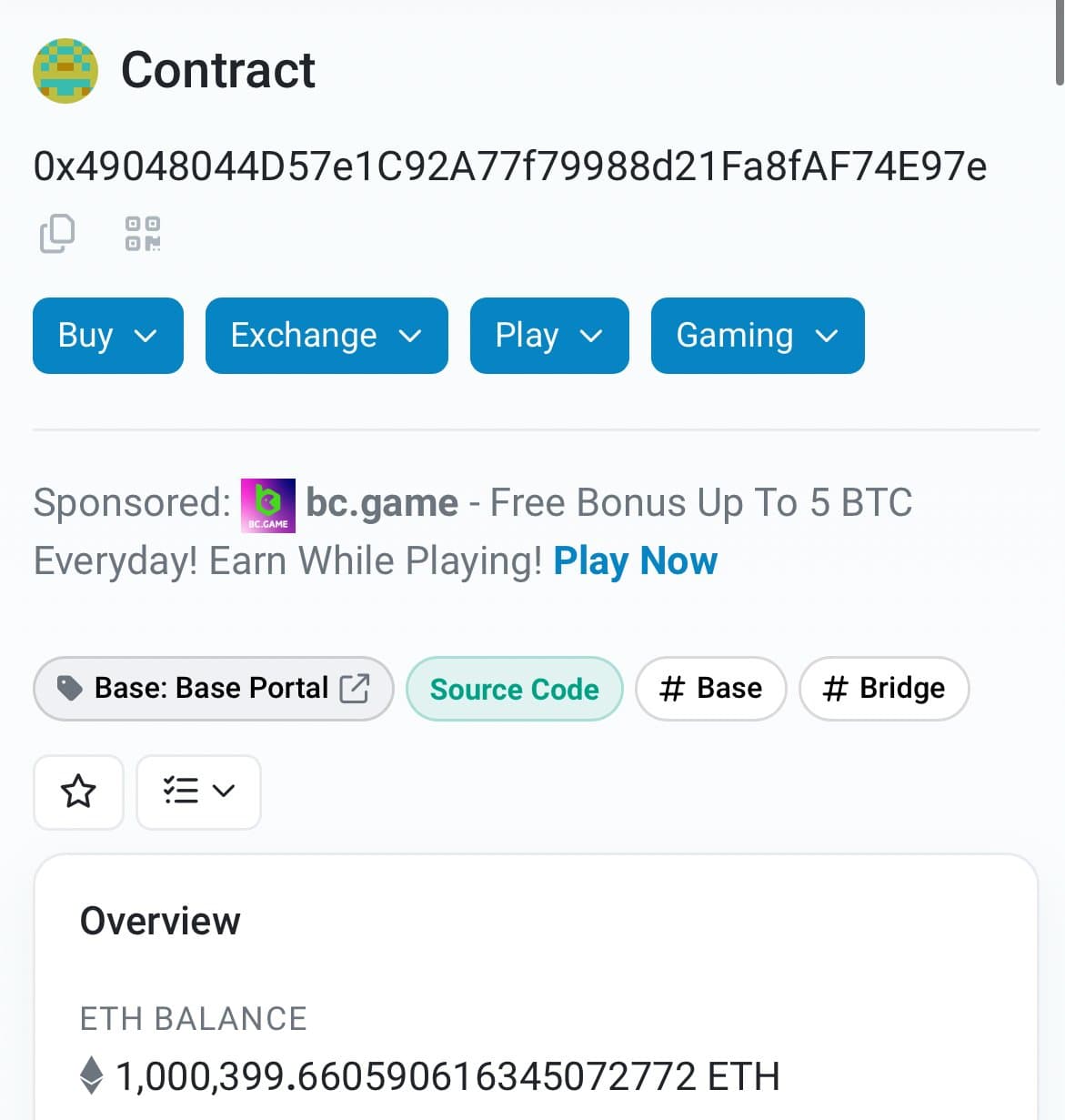Click the contract blockie avatar icon
This screenshot has width=1065, height=1120.
click(65, 71)
